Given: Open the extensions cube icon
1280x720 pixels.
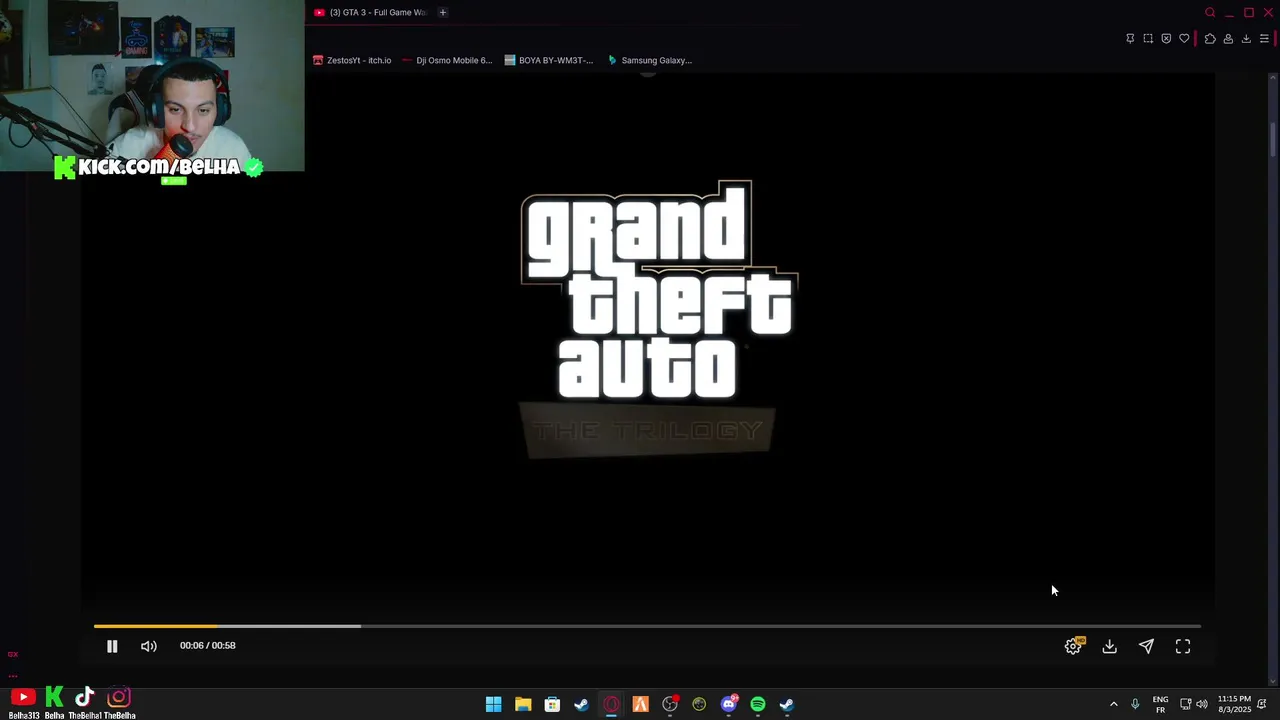Looking at the screenshot, I should click(1210, 39).
